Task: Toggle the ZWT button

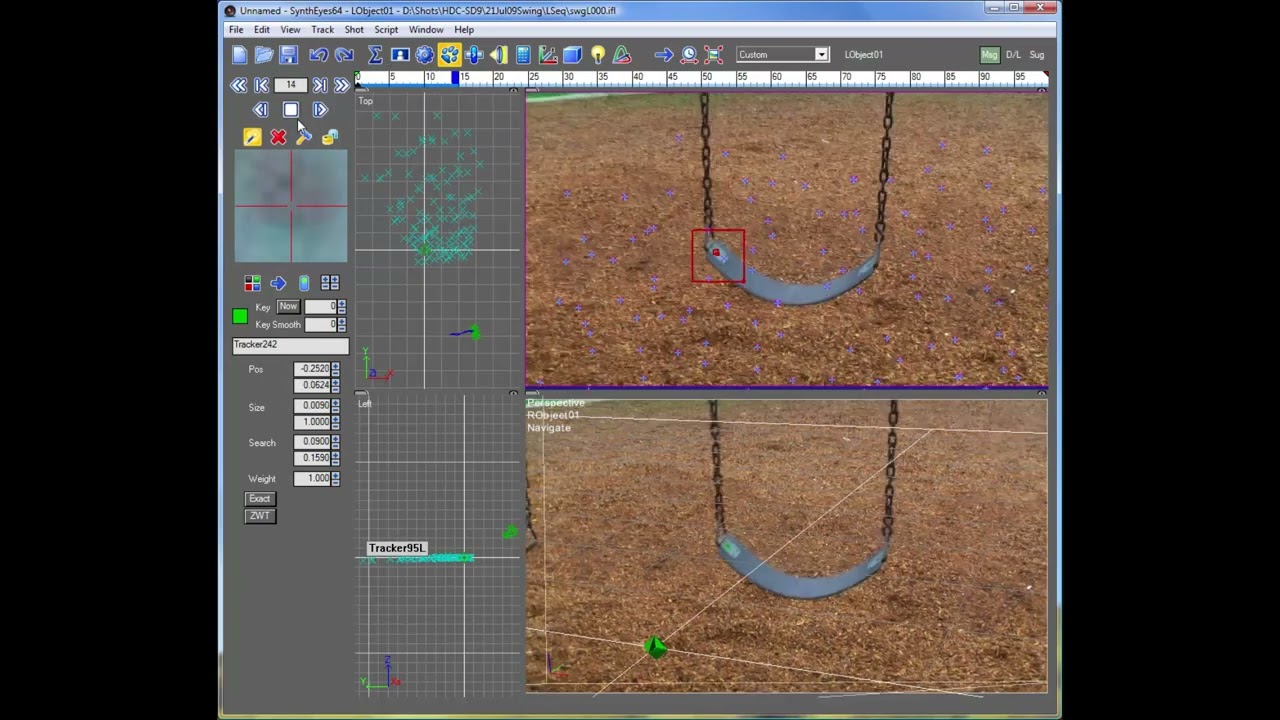Action: [x=259, y=516]
